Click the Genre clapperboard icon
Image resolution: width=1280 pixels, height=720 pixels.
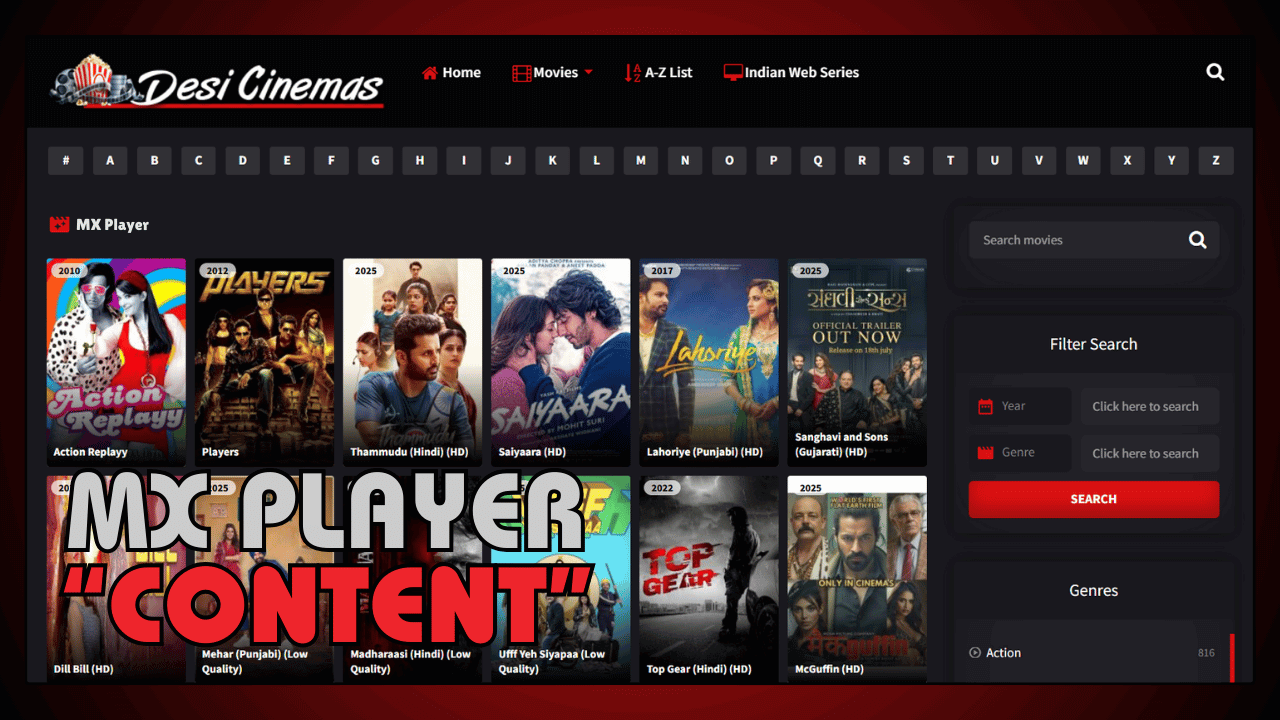tap(985, 452)
